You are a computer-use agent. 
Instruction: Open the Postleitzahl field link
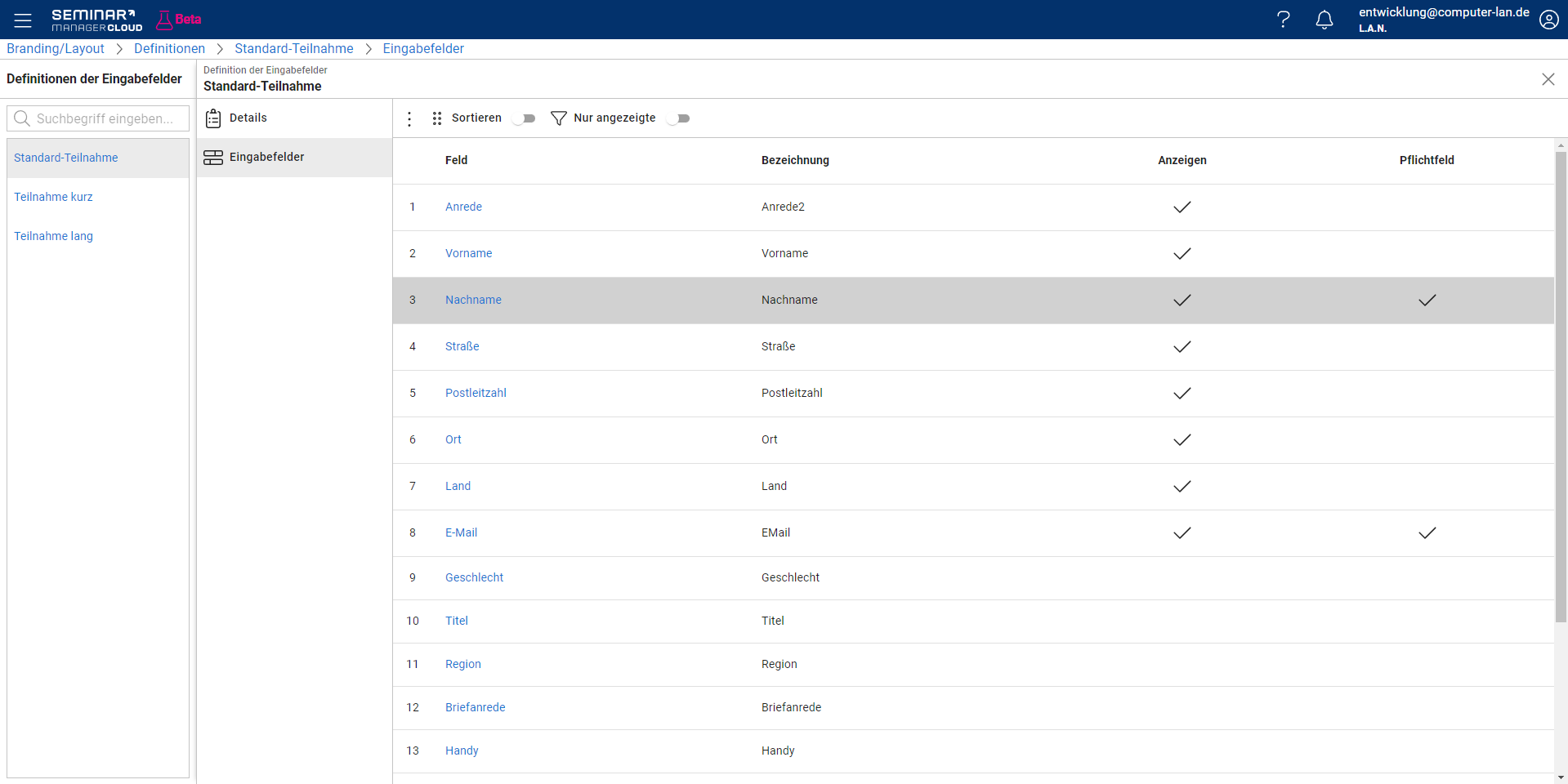click(476, 394)
